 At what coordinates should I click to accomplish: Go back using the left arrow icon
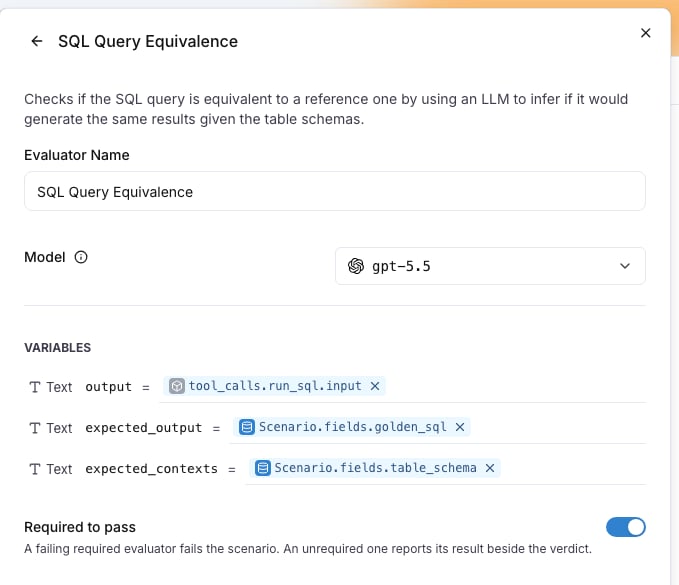coord(37,41)
